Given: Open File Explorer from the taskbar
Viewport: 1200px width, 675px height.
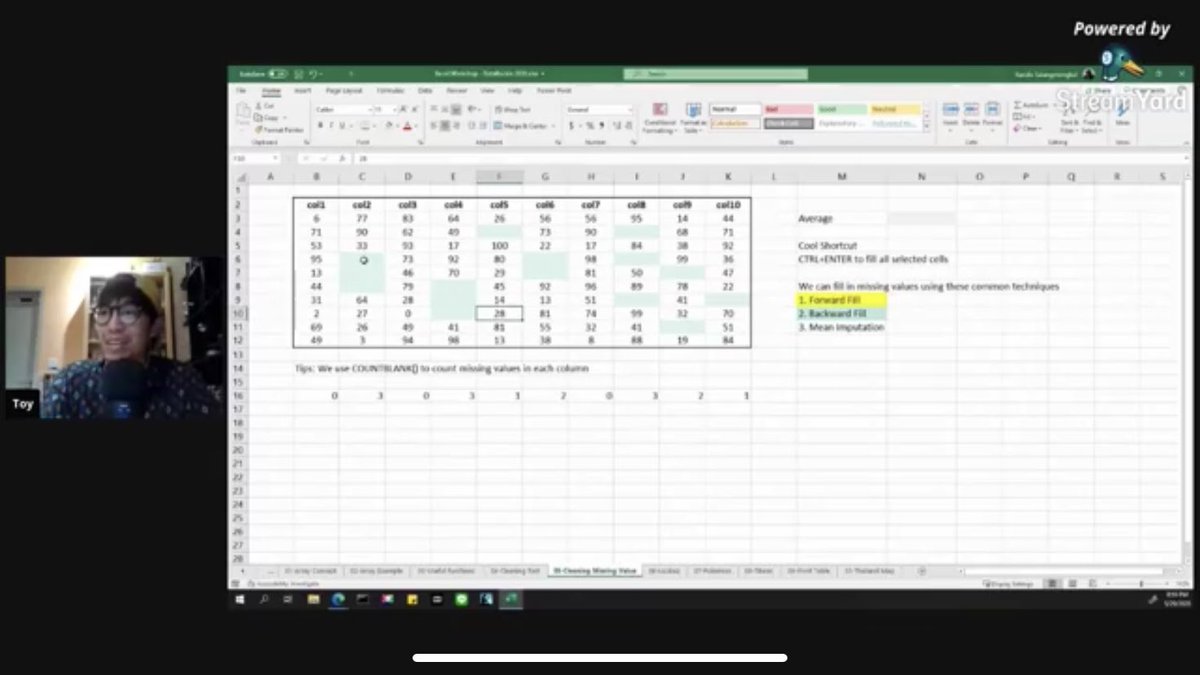Looking at the screenshot, I should (313, 599).
